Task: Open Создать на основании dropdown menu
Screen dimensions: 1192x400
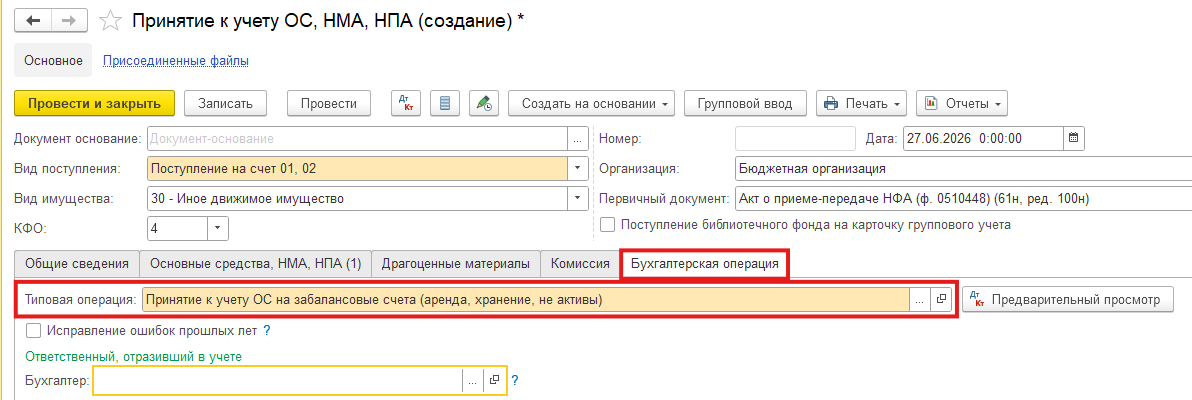Action: point(591,103)
